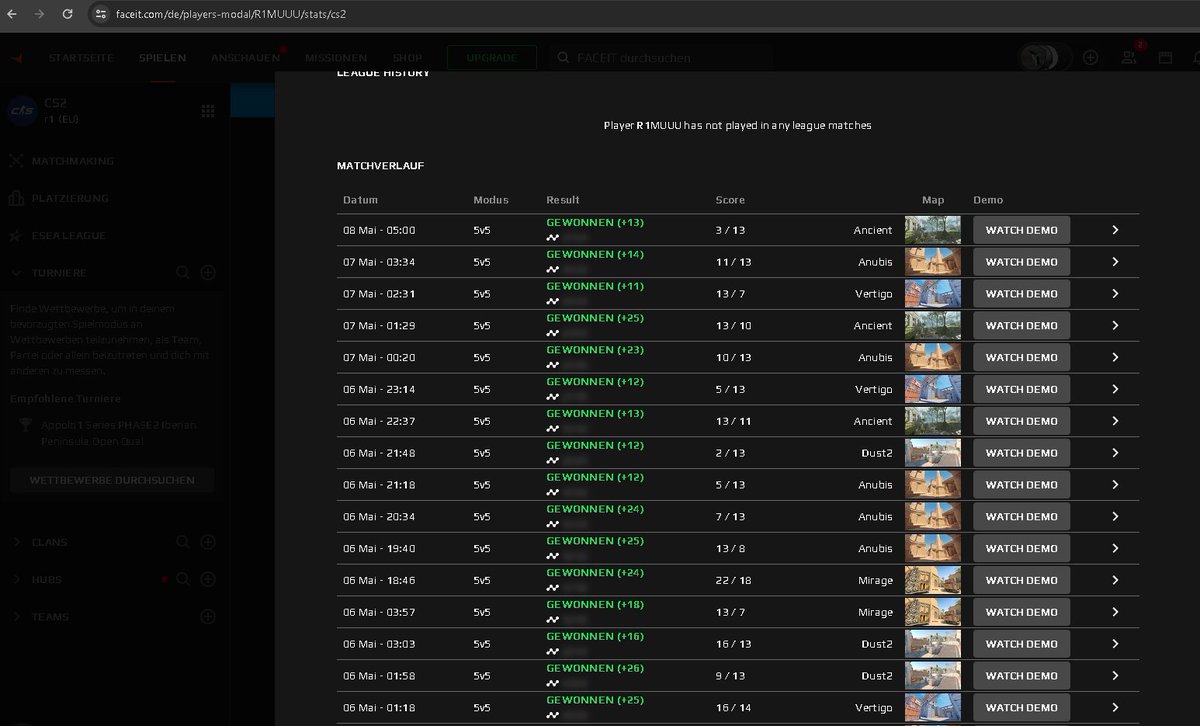The image size is (1200, 726).
Task: Watch demo of 08 Mai 05:00 Ancient match
Action: click(x=1021, y=230)
